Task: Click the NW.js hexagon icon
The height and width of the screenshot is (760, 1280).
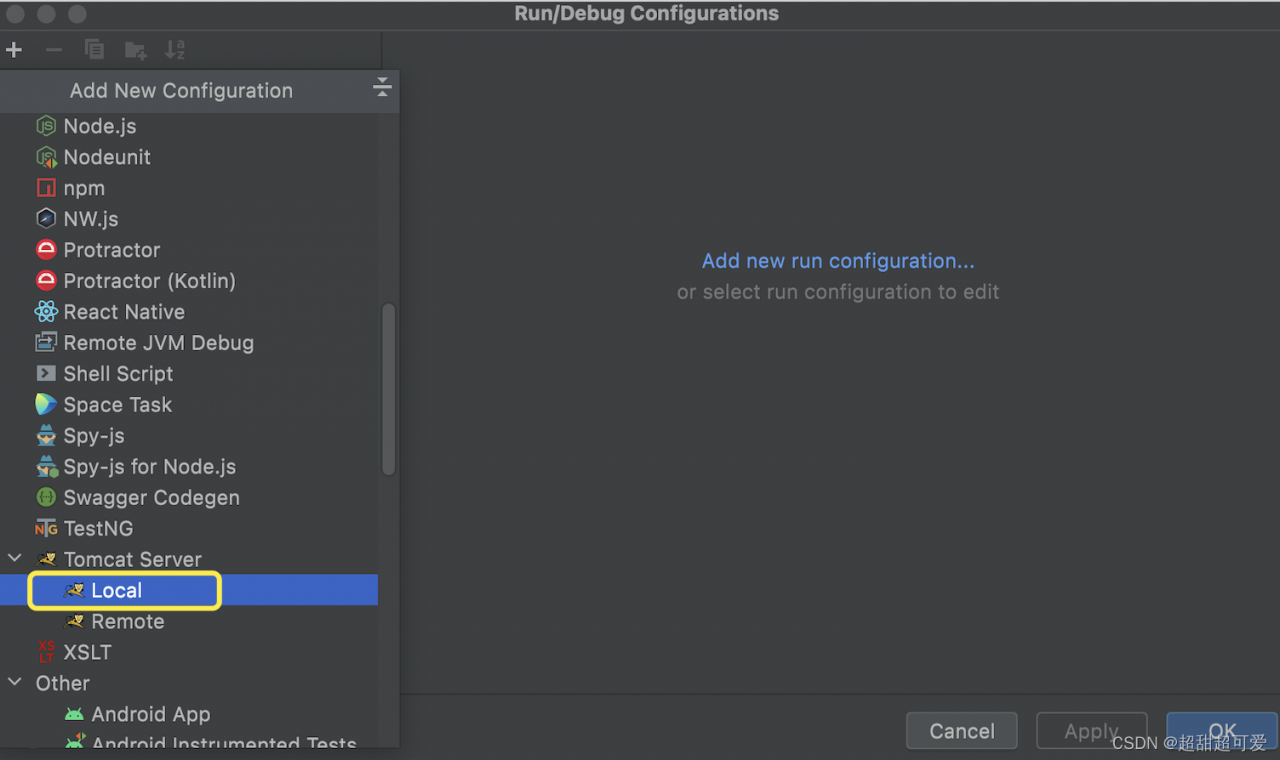Action: 46,219
